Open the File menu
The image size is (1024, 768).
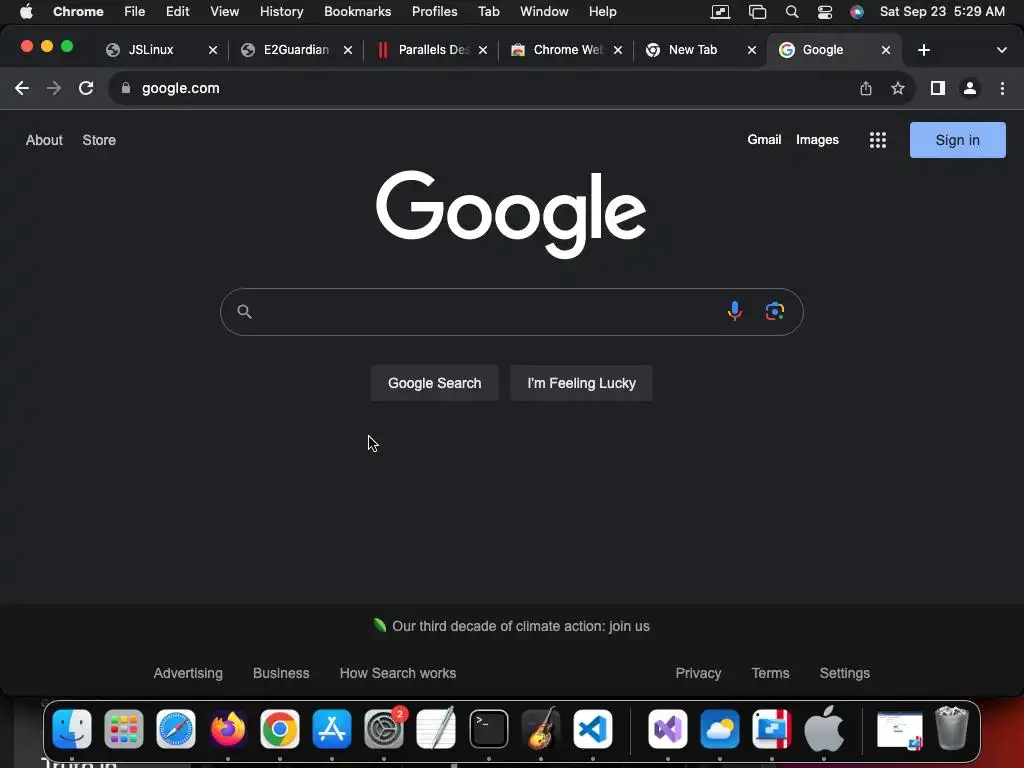pos(135,12)
